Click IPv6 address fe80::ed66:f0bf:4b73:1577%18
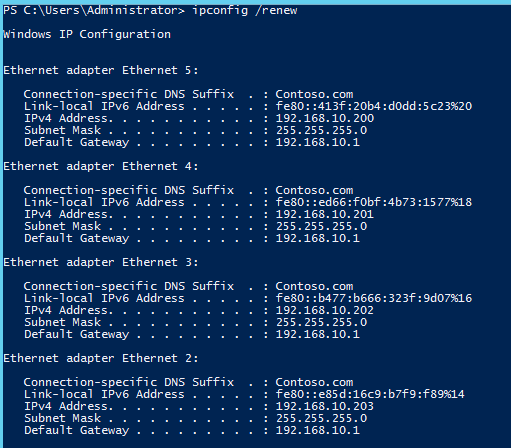 point(374,202)
